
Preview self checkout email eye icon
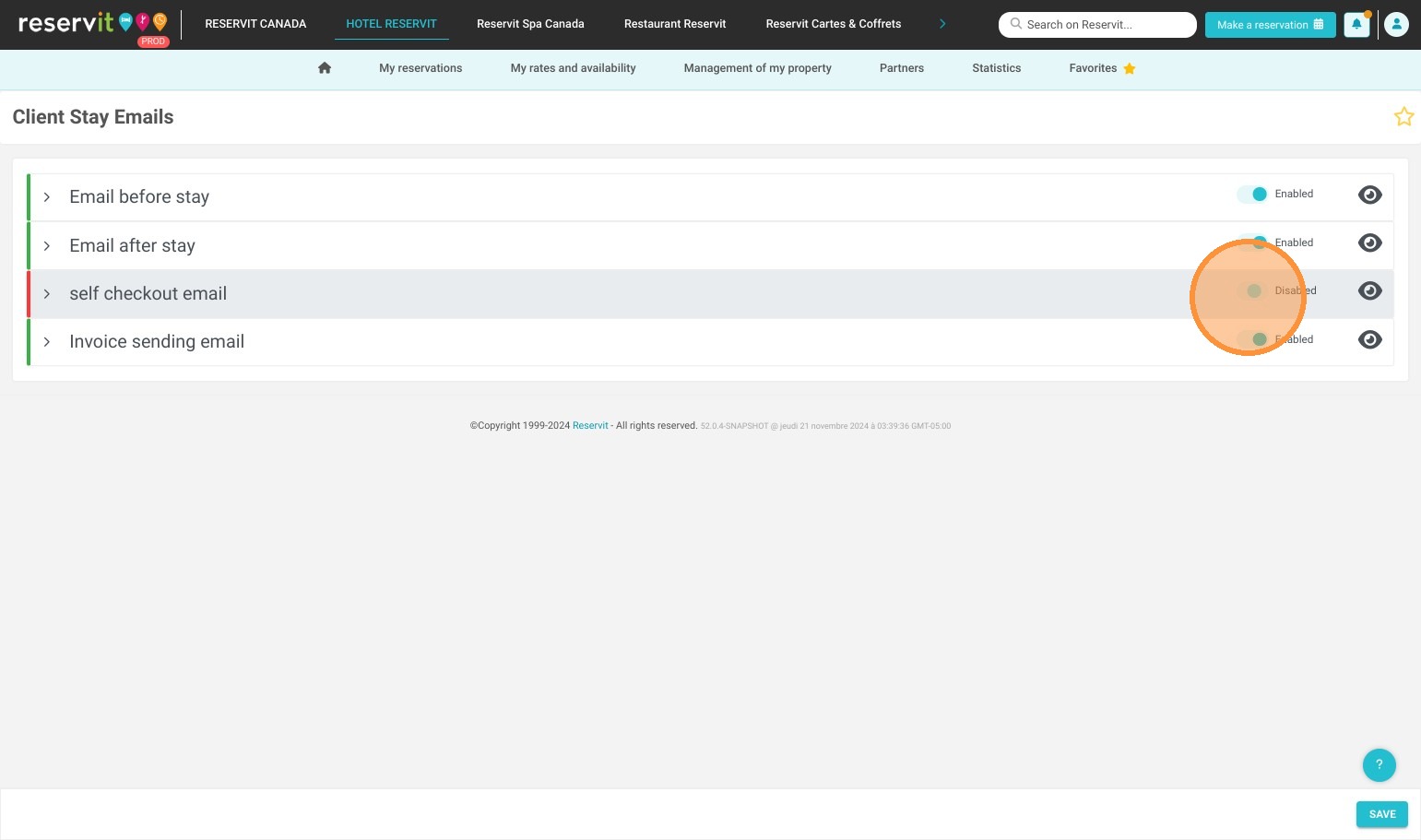pos(1370,290)
